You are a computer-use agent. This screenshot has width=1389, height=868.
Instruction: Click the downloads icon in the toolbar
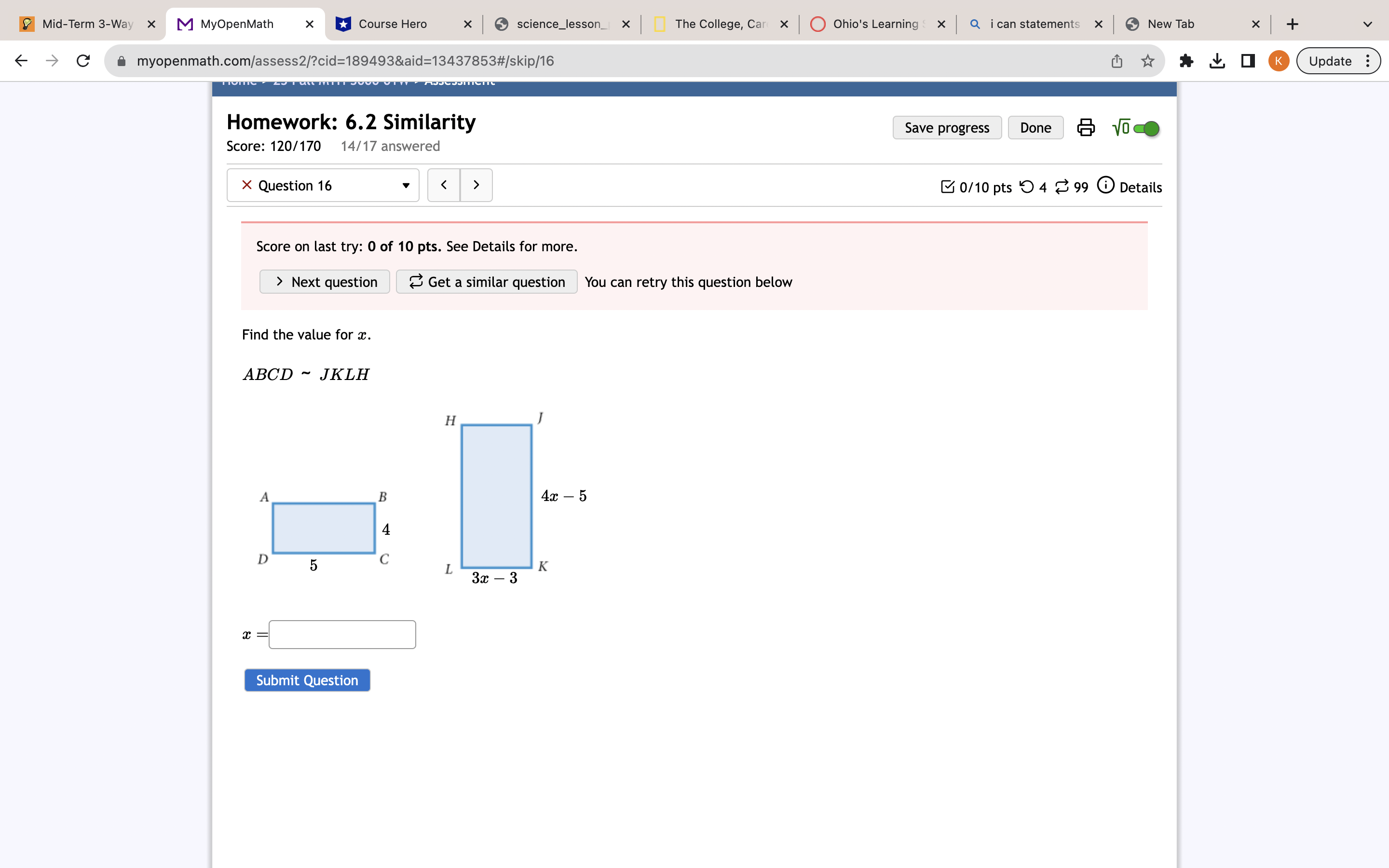1217,61
